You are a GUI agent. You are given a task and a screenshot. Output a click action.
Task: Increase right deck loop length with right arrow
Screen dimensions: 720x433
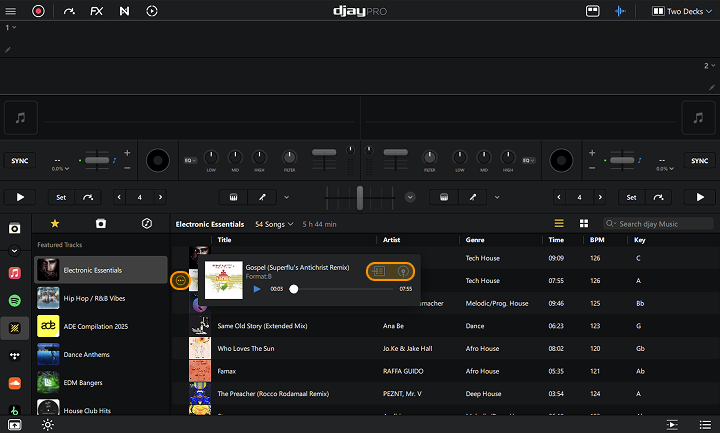click(600, 197)
